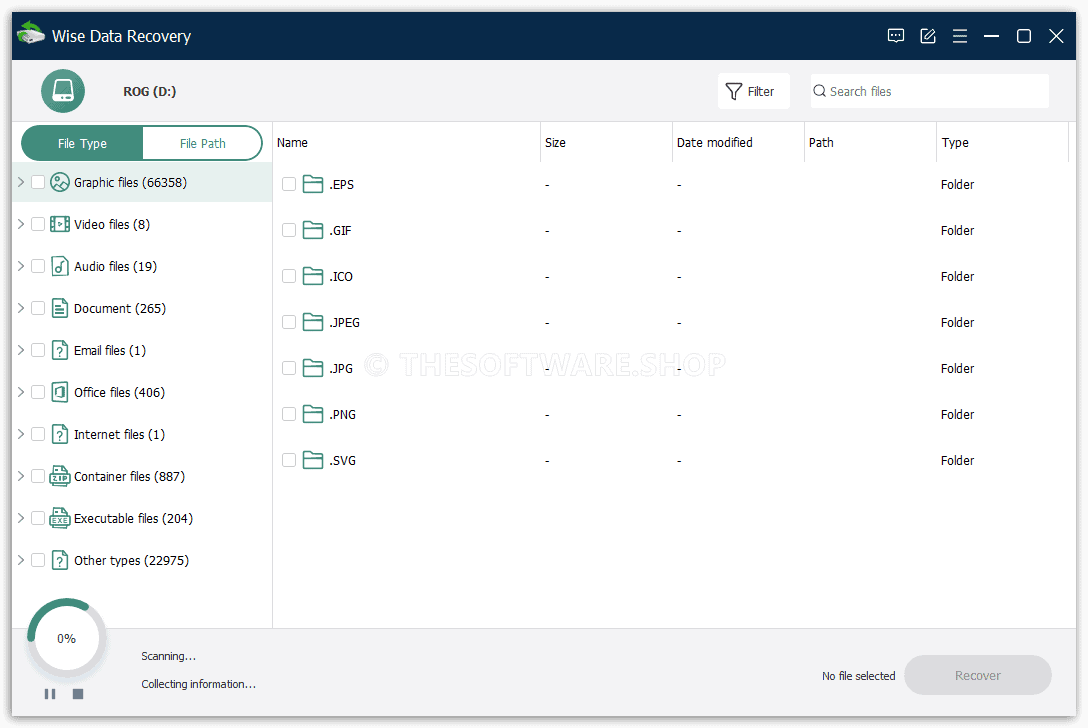Expand the Container files tree node
Image resolution: width=1088 pixels, height=728 pixels.
click(x=21, y=476)
